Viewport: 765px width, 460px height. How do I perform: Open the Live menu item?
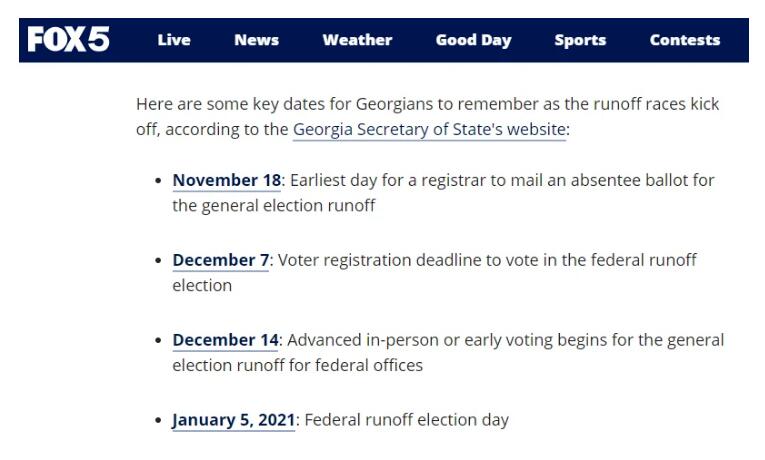point(174,40)
